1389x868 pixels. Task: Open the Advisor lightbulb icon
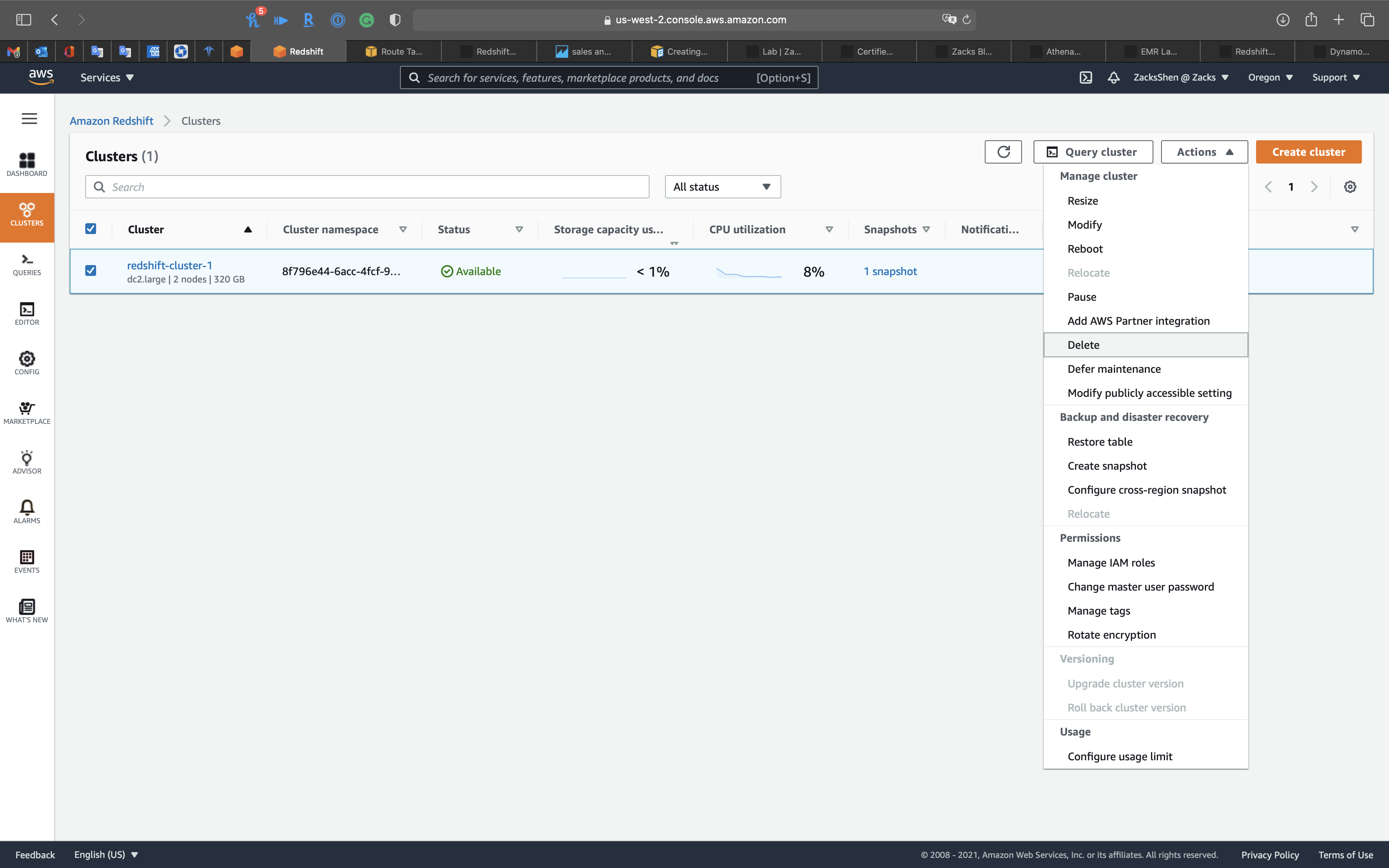27,462
